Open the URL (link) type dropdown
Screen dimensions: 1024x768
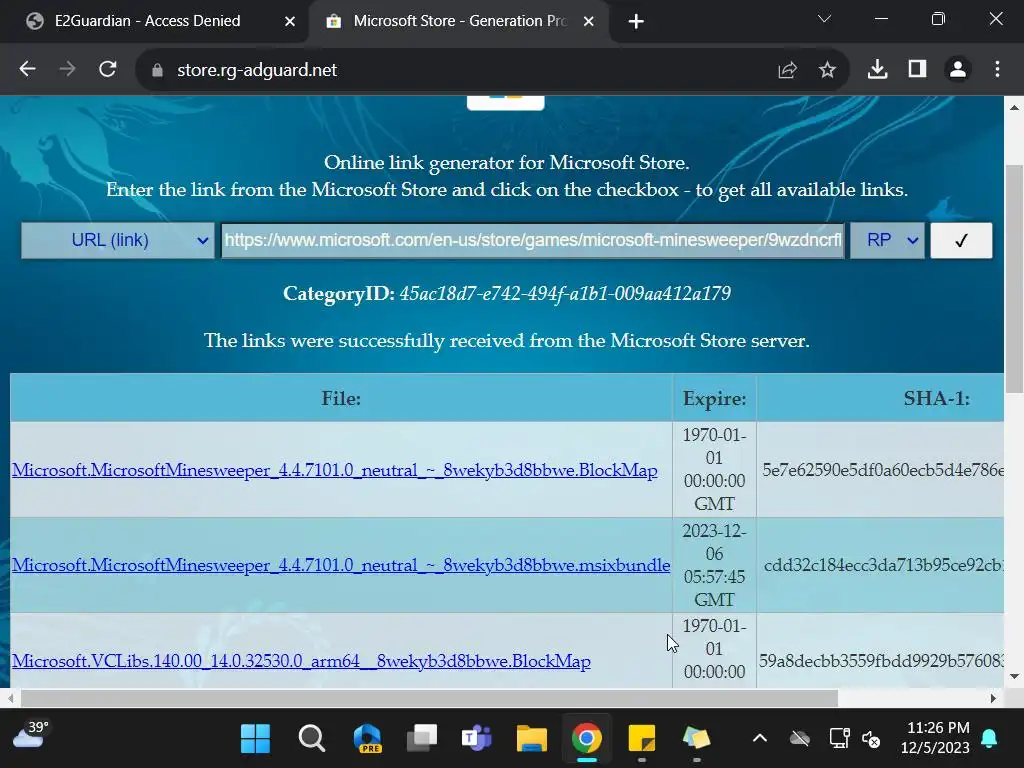[x=118, y=240]
